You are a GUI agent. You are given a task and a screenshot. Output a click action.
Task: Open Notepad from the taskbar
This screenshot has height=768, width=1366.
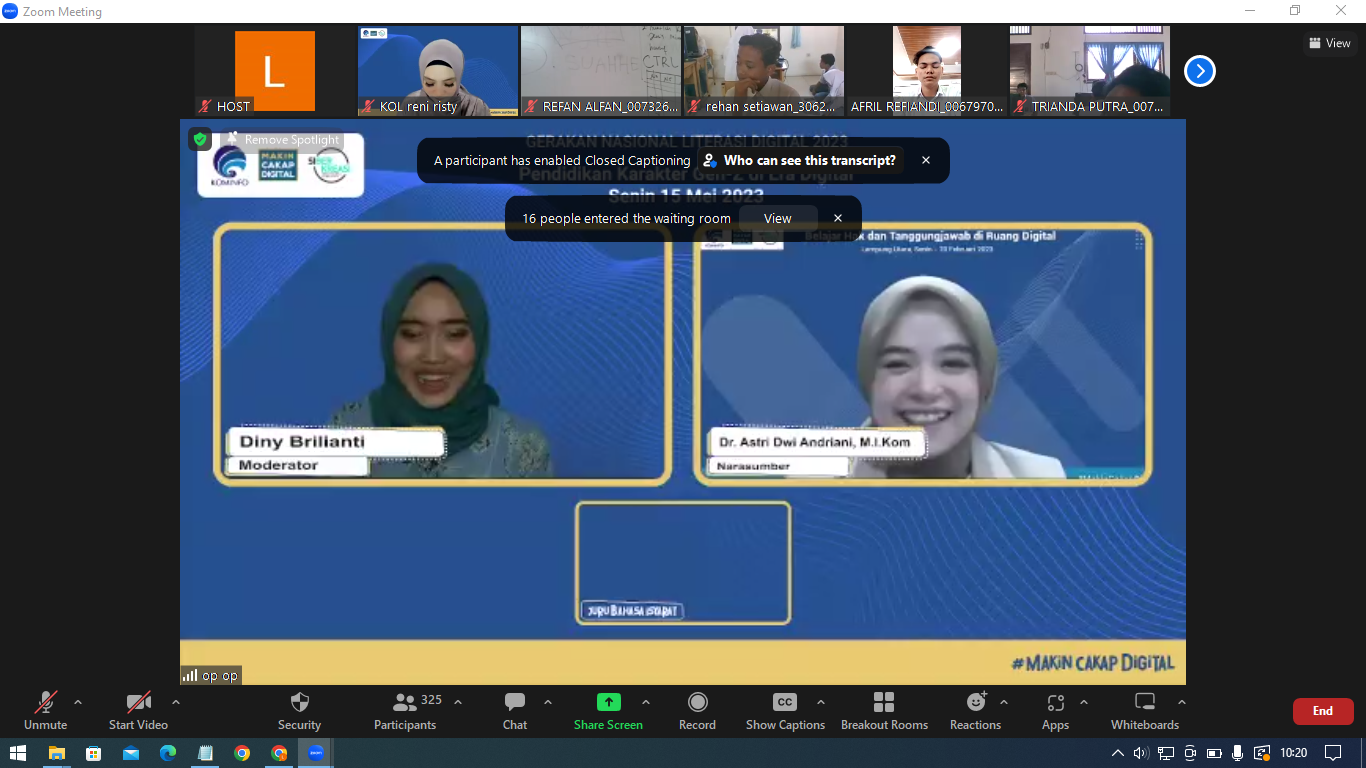[205, 753]
